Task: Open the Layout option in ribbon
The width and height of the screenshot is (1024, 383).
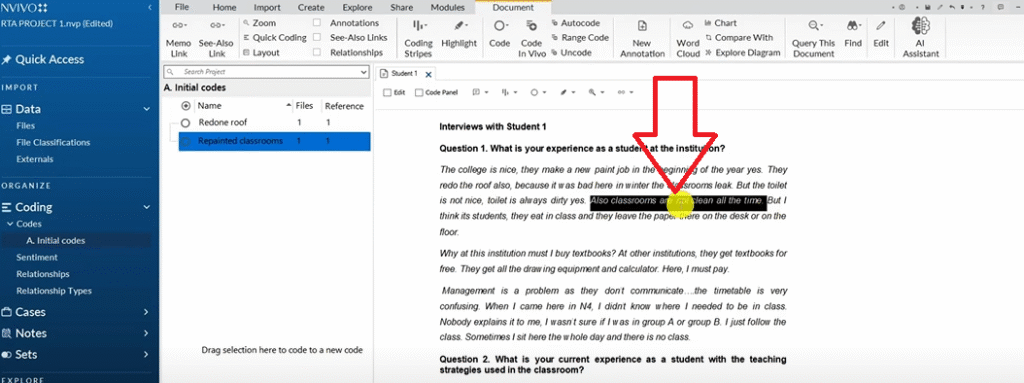Action: pyautogui.click(x=261, y=52)
